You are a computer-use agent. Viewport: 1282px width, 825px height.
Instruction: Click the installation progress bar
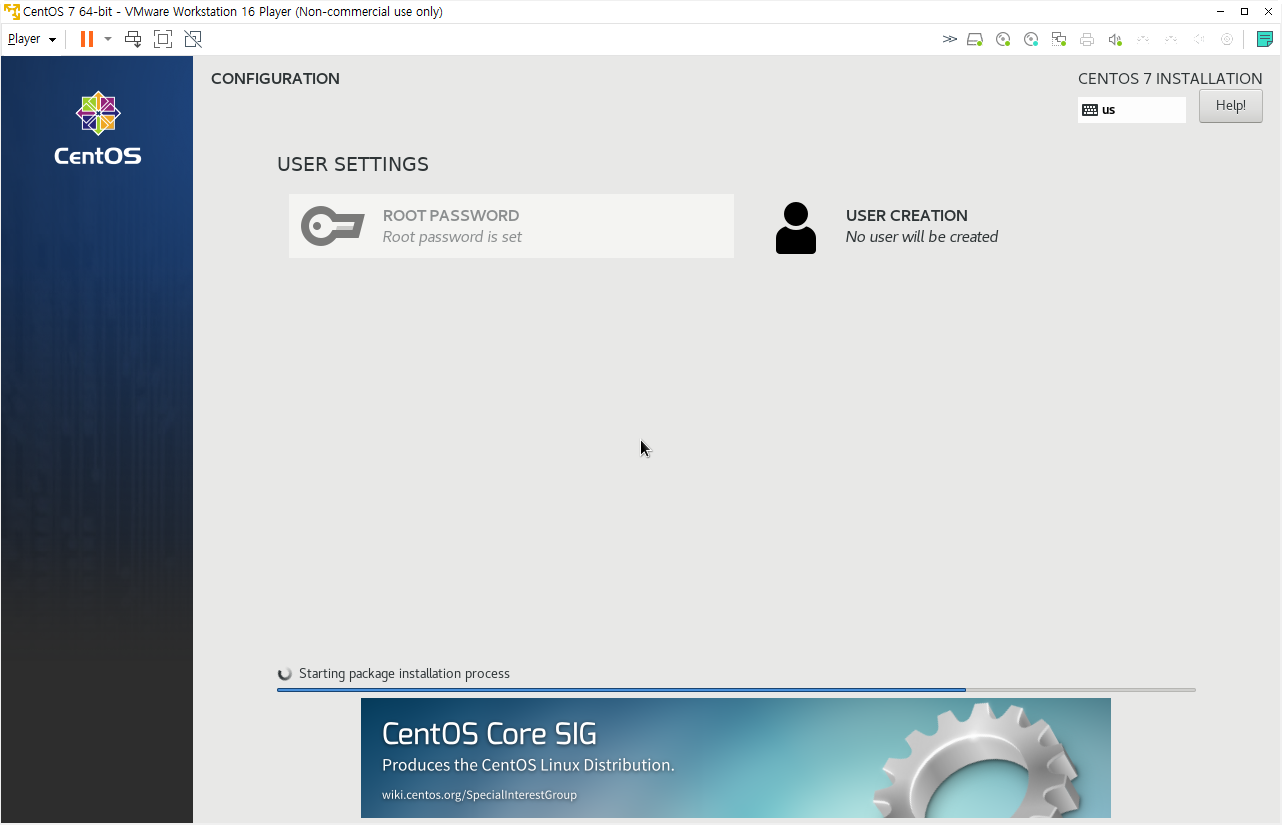(736, 690)
